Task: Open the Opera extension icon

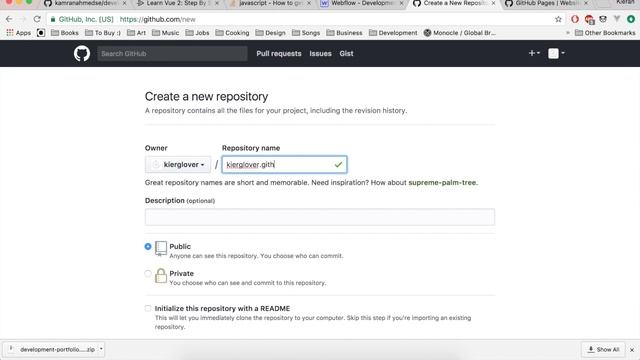Action: pos(575,19)
